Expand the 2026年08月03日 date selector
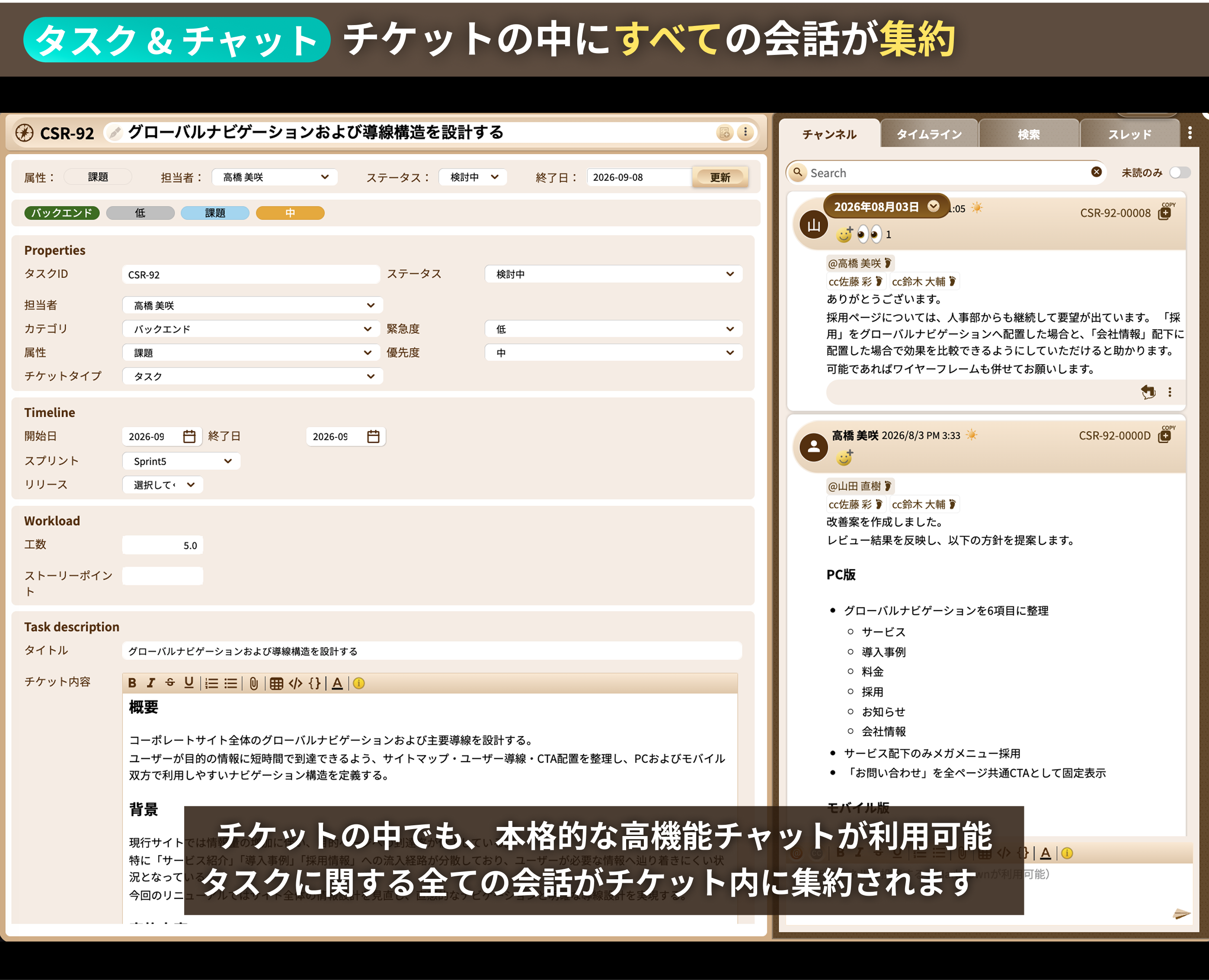 tap(934, 206)
